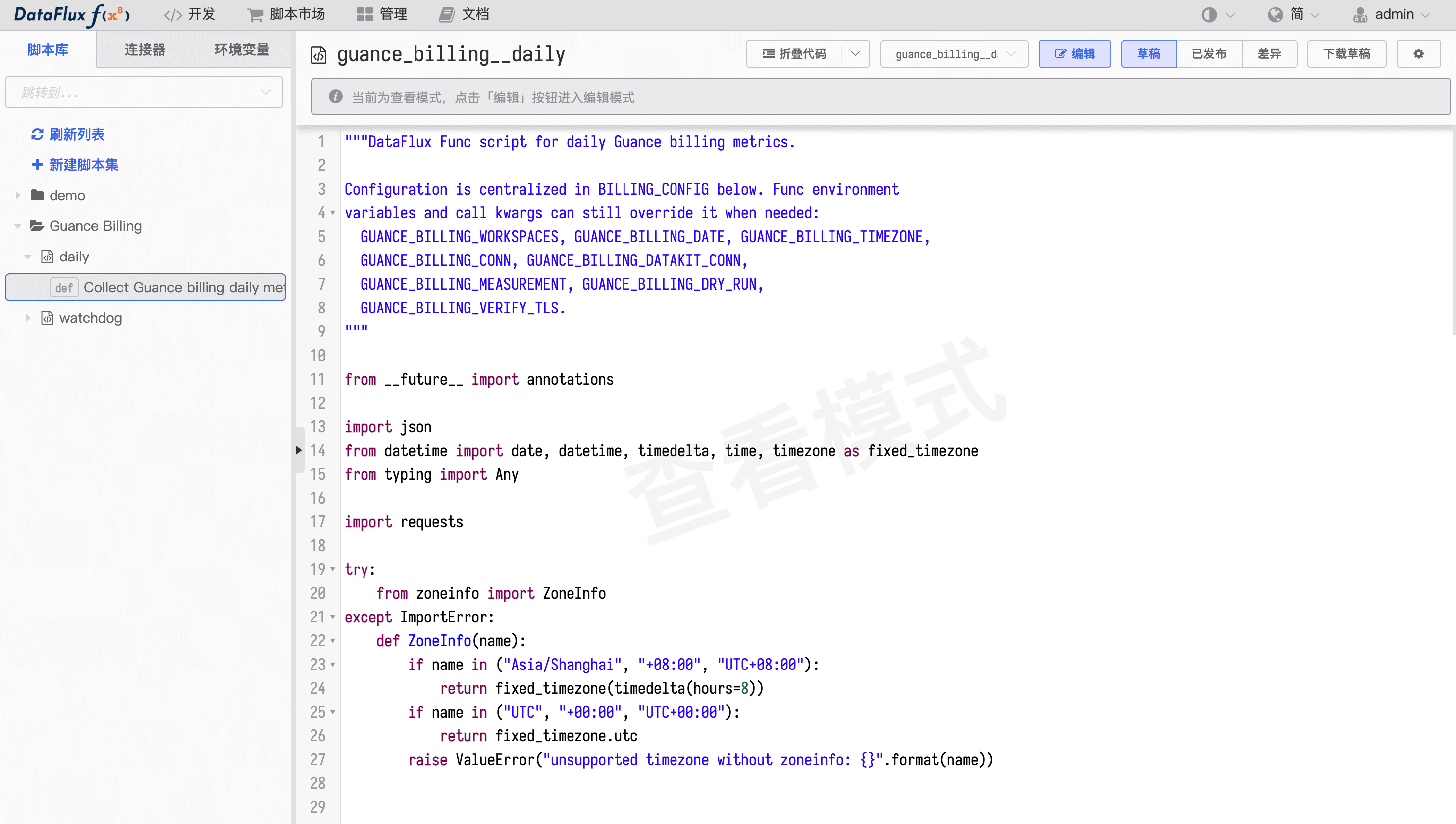Click the DataFlux f(x) logo
The image size is (1456, 824).
pos(72,15)
